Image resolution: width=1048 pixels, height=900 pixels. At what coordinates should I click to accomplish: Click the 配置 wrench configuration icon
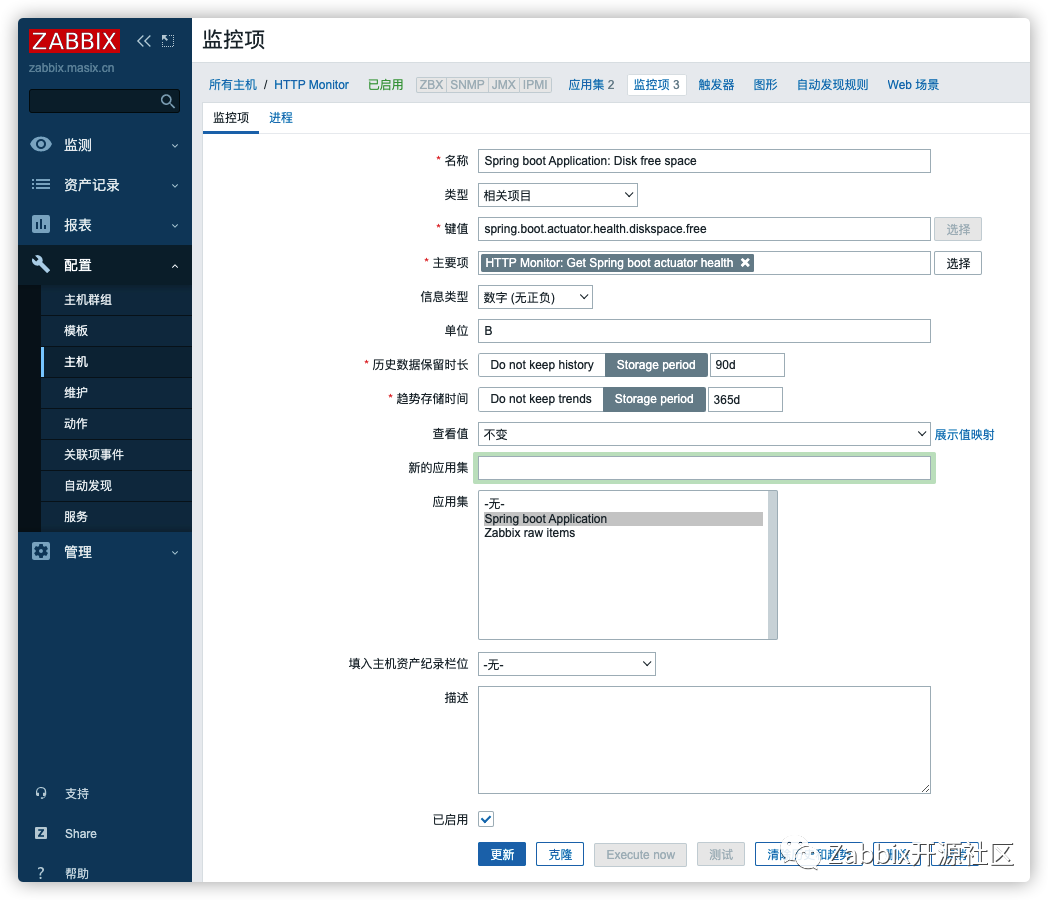[x=40, y=265]
